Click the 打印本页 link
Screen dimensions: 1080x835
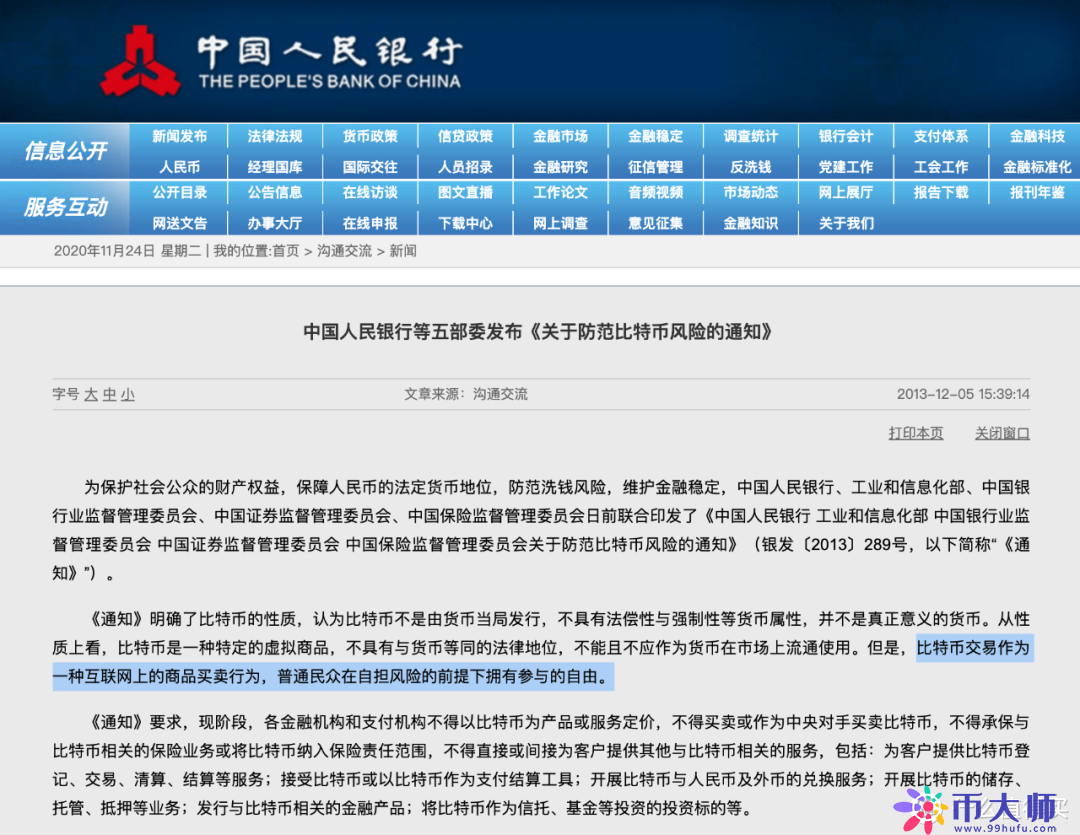(915, 432)
